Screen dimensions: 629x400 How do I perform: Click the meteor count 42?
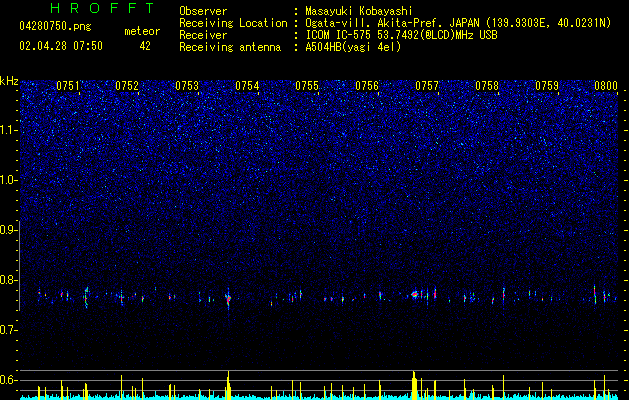(145, 46)
